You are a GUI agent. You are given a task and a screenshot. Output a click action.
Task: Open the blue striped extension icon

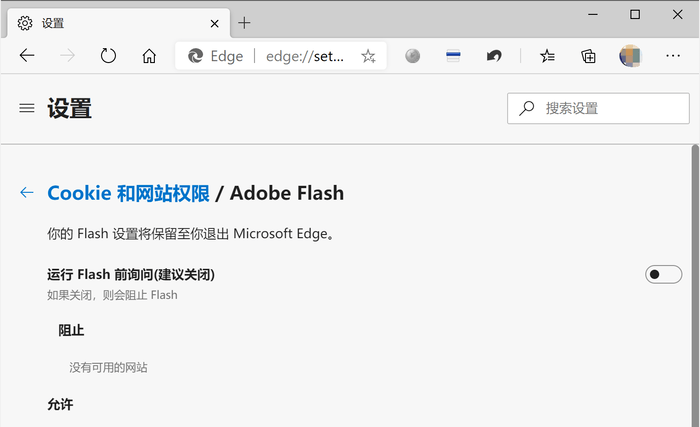(x=453, y=56)
